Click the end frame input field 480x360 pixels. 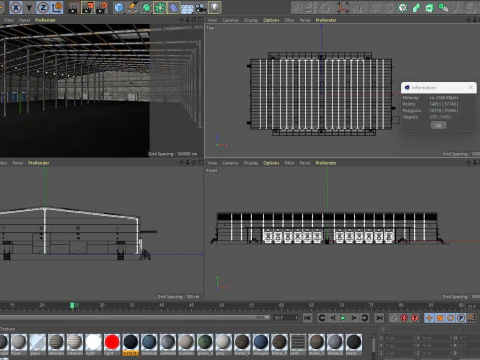286,318
